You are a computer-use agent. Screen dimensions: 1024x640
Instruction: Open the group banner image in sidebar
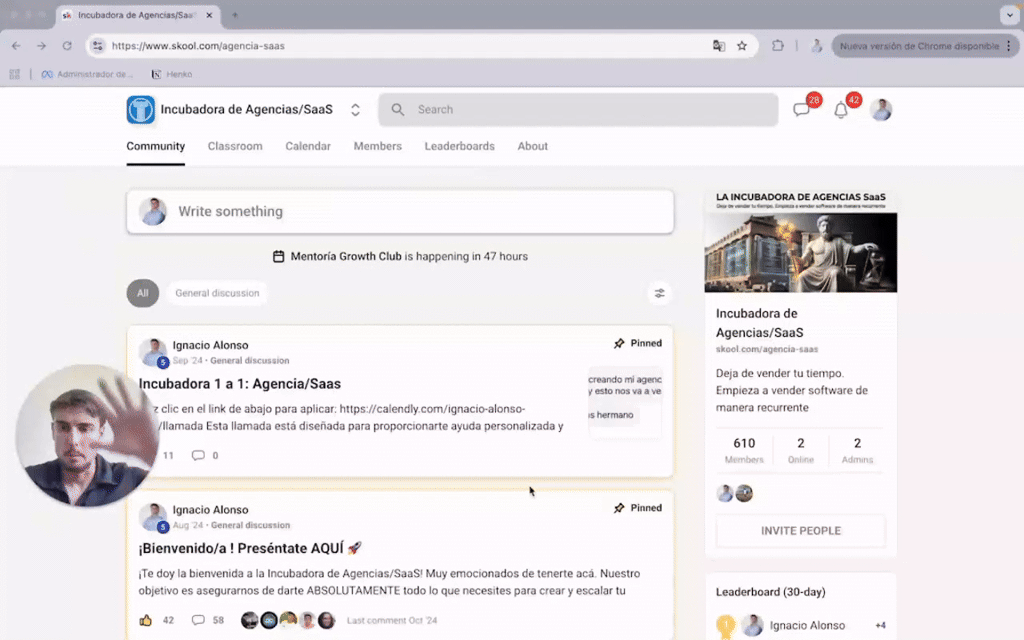tap(801, 241)
